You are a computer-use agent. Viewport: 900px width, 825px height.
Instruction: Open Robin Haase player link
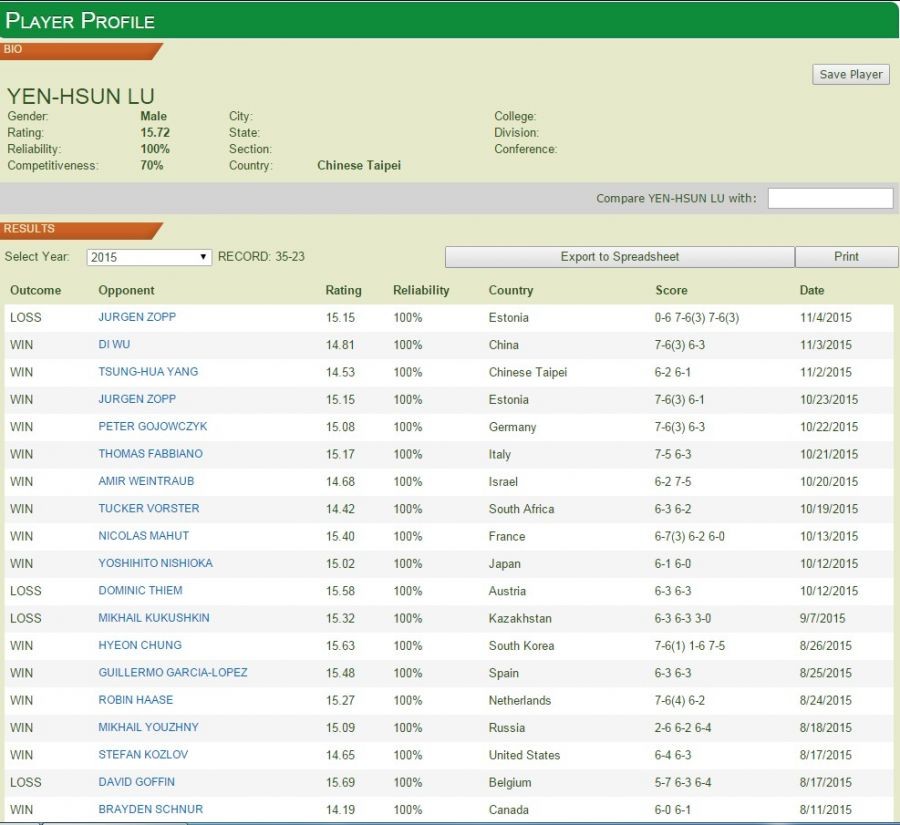coord(135,700)
